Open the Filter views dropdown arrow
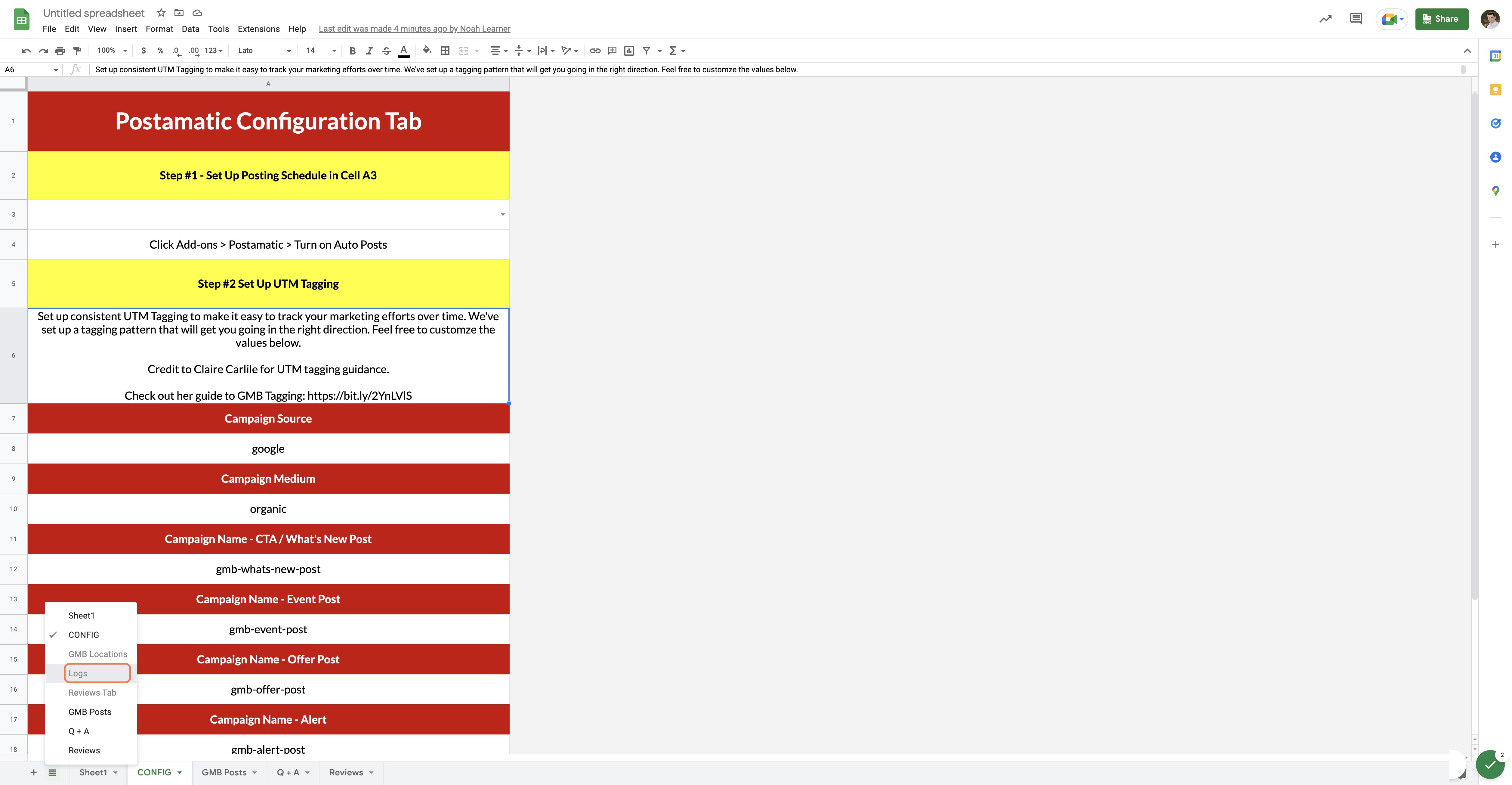Viewport: 1512px width, 785px height. (x=659, y=51)
